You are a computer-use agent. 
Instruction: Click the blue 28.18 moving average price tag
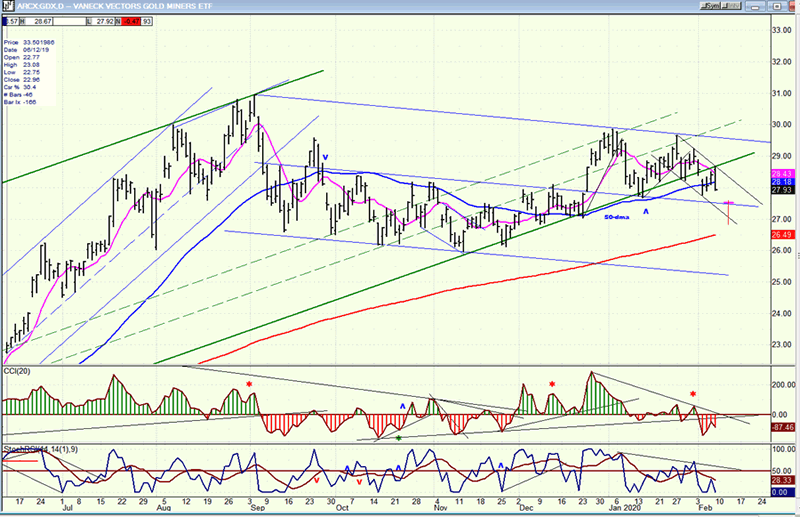pyautogui.click(x=783, y=182)
